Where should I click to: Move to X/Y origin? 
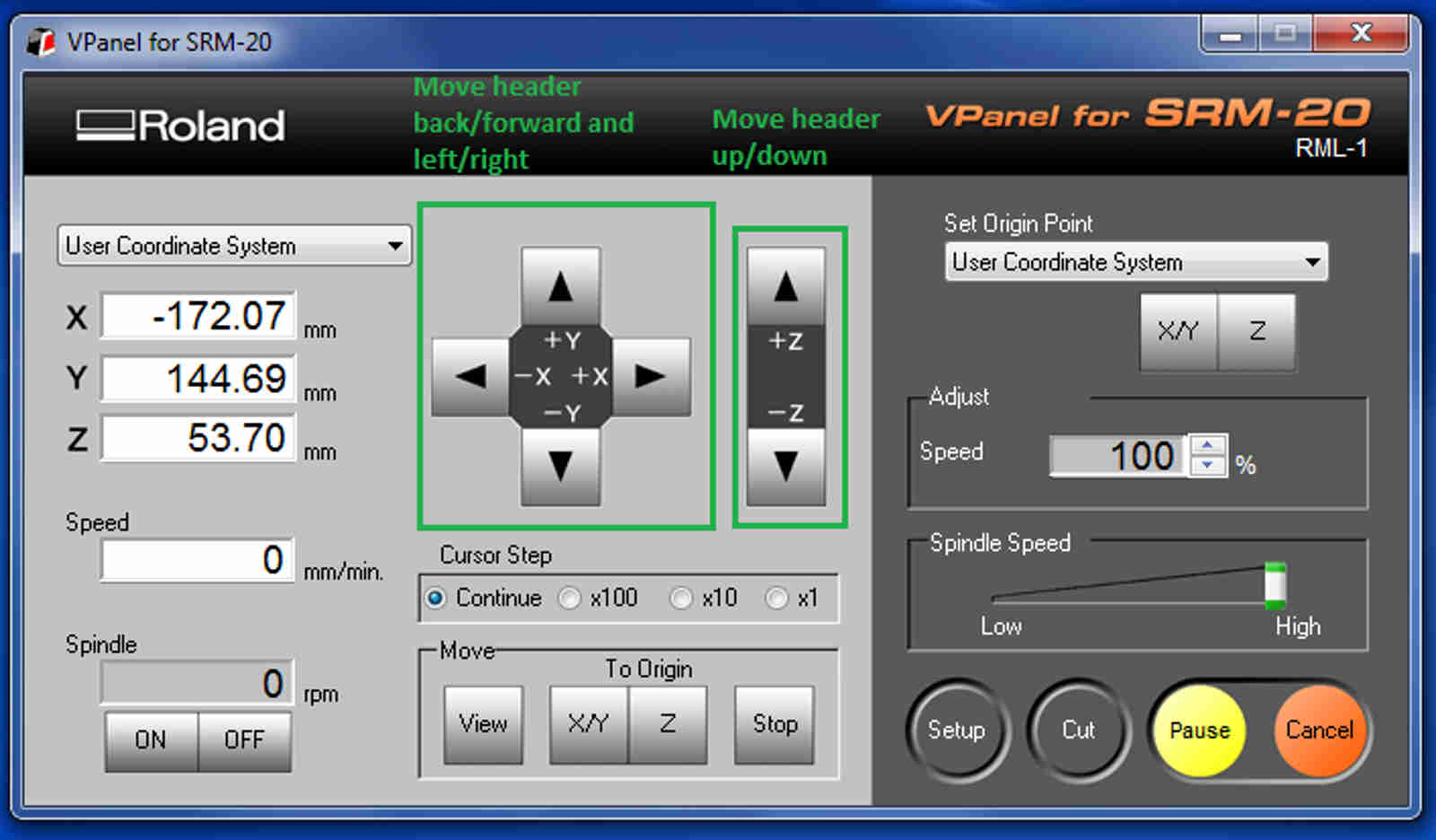(589, 724)
